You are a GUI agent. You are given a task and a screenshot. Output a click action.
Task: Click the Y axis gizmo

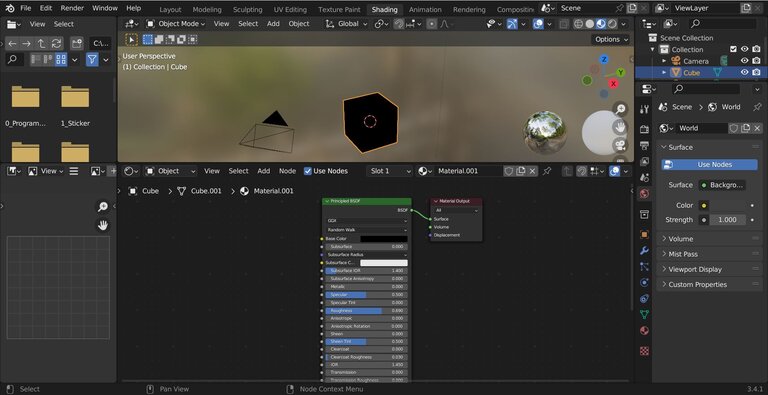point(621,73)
